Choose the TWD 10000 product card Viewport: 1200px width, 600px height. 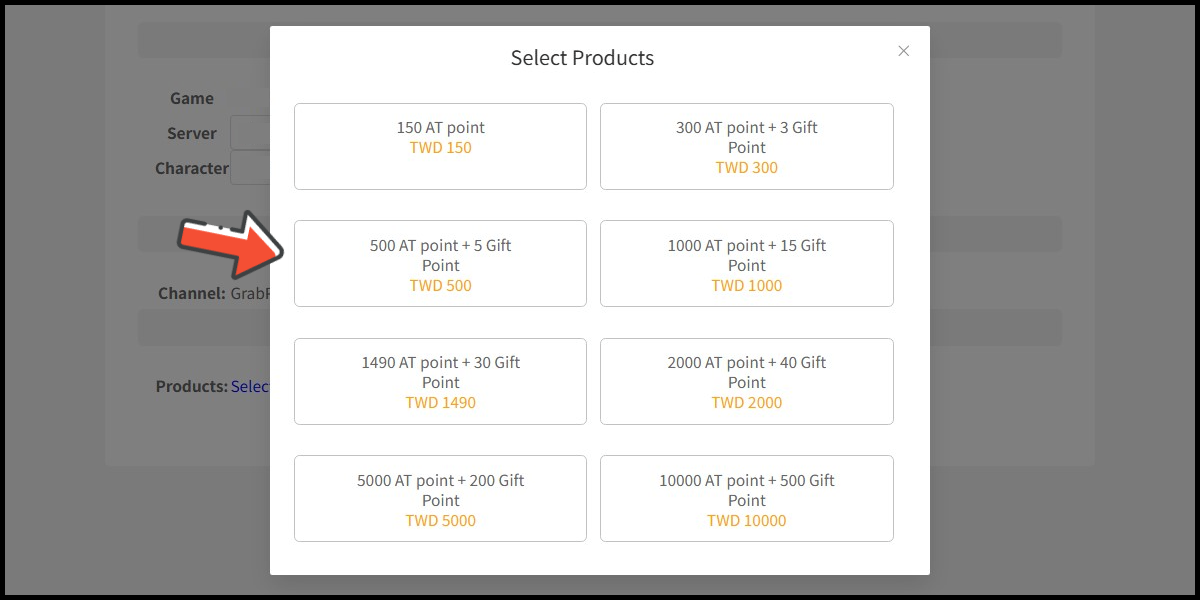click(746, 498)
